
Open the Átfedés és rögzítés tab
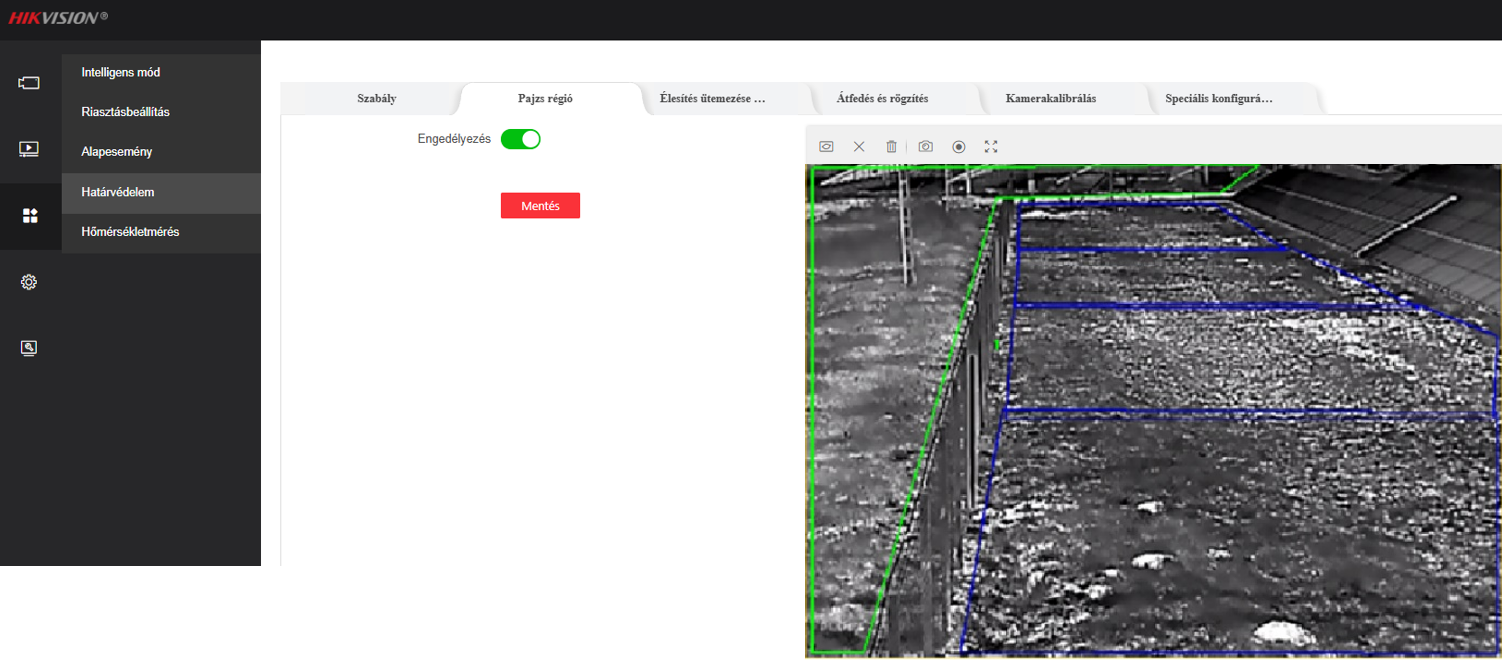click(x=883, y=99)
